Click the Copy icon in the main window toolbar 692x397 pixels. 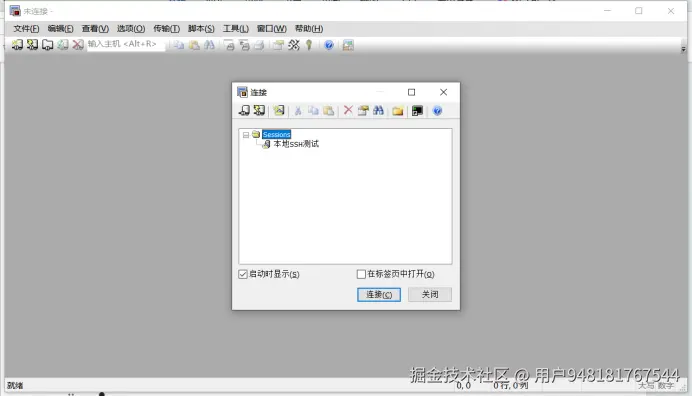point(179,45)
